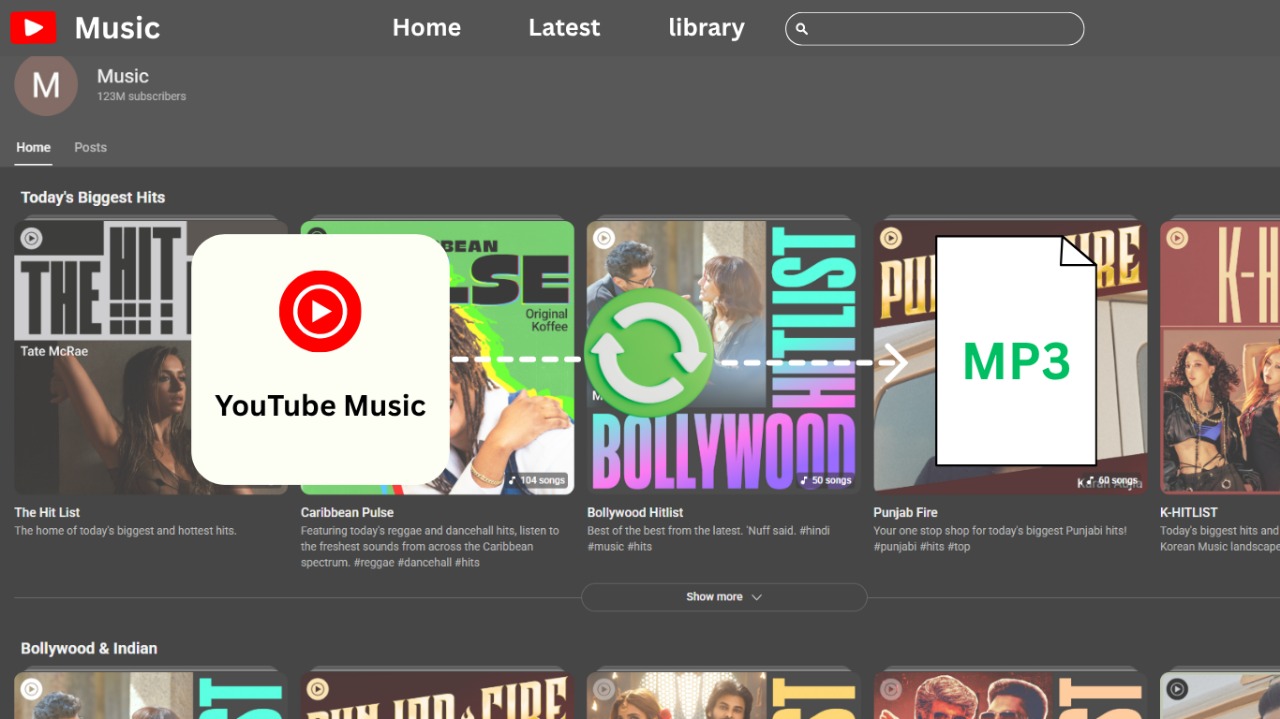Click the magnifier icon in search bar

[802, 29]
